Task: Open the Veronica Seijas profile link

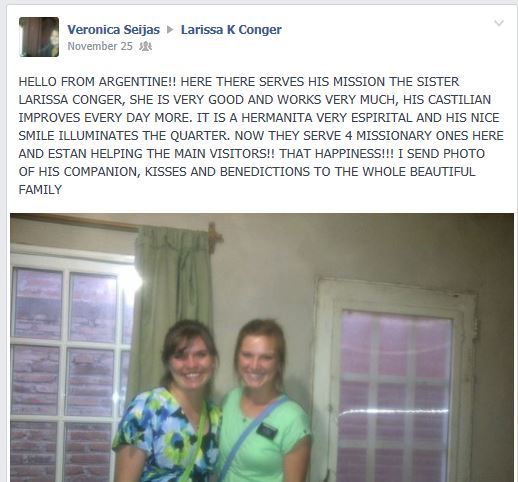Action: 114,30
